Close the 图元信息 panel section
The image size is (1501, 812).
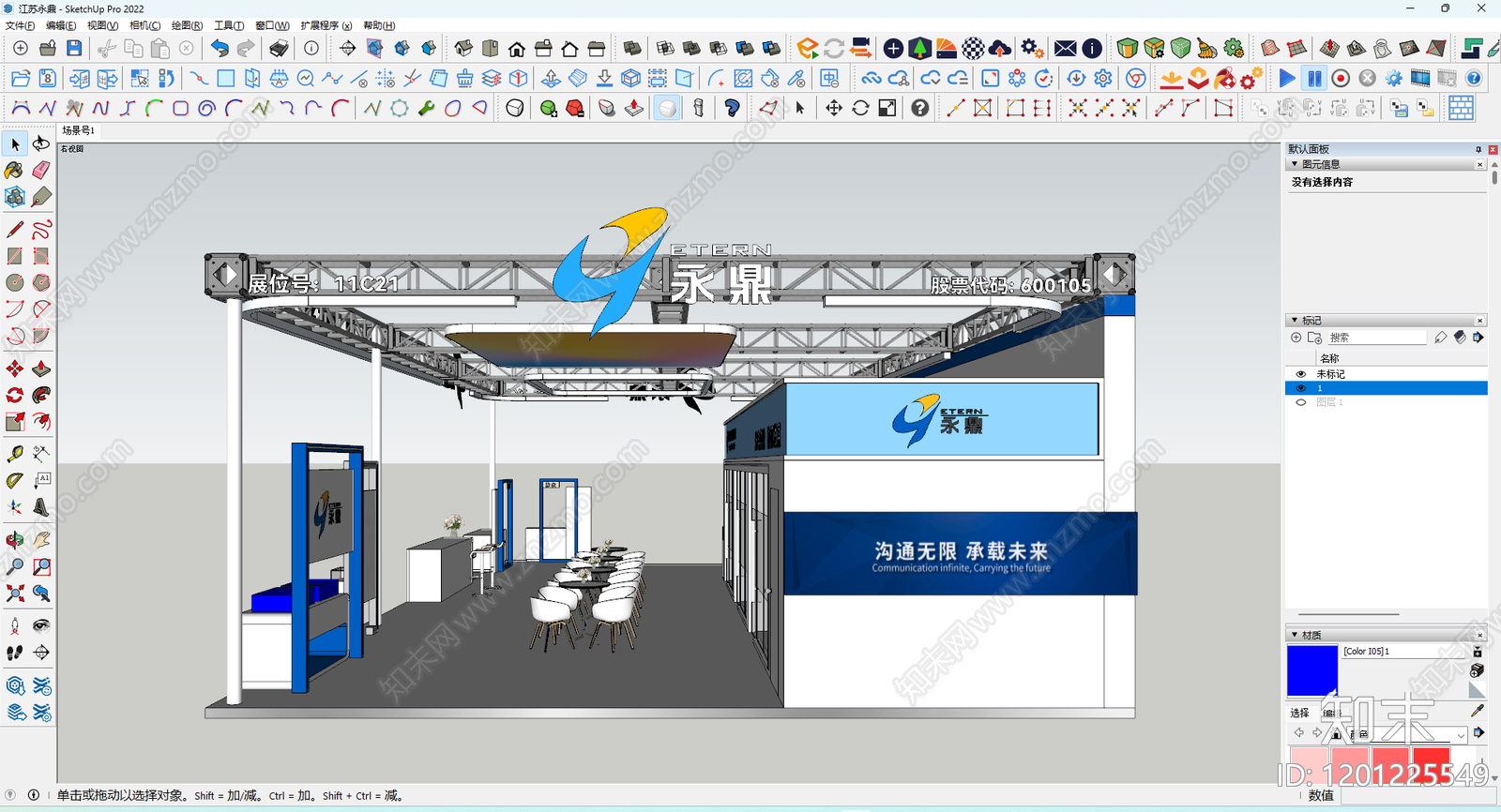click(1480, 164)
